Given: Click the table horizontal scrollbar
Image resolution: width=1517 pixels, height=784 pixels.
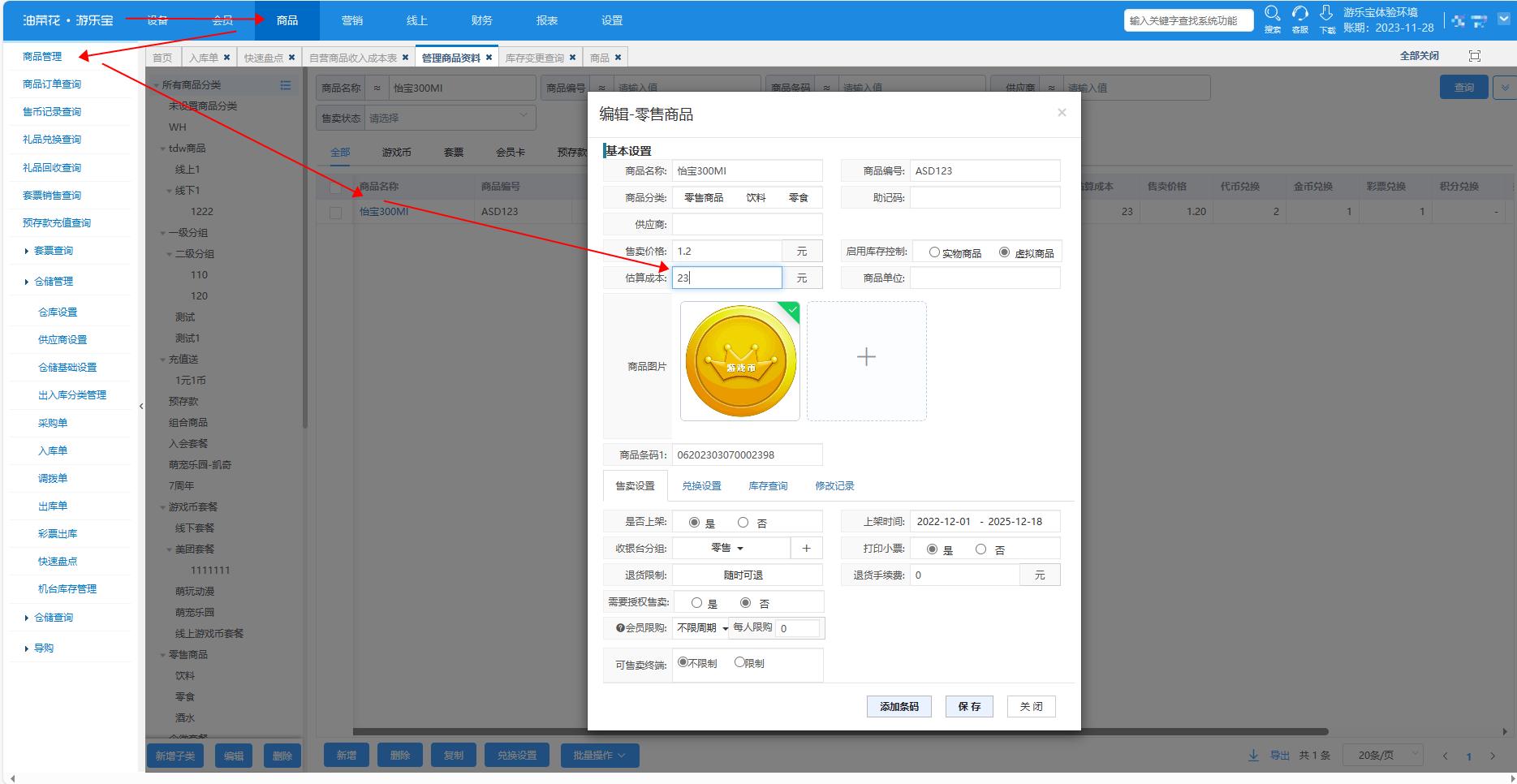Looking at the screenshot, I should pyautogui.click(x=840, y=732).
